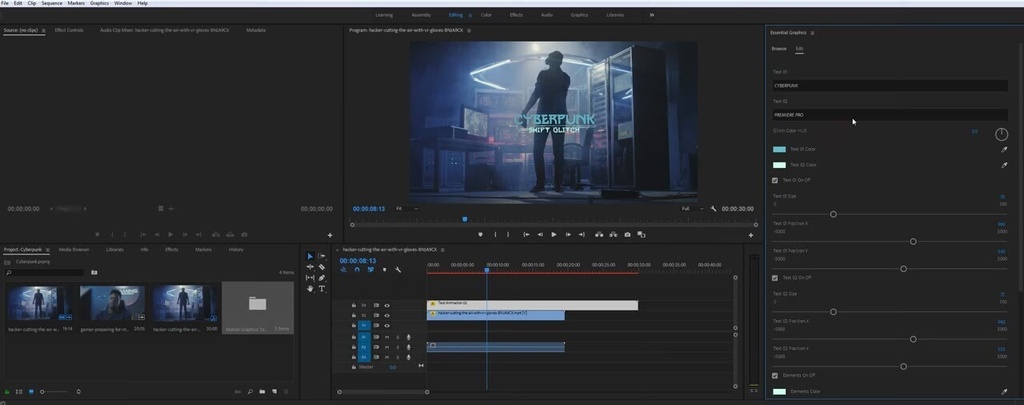This screenshot has height=405, width=1024.
Task: Click the Extract button in Program monitor
Action: pyautogui.click(x=613, y=235)
